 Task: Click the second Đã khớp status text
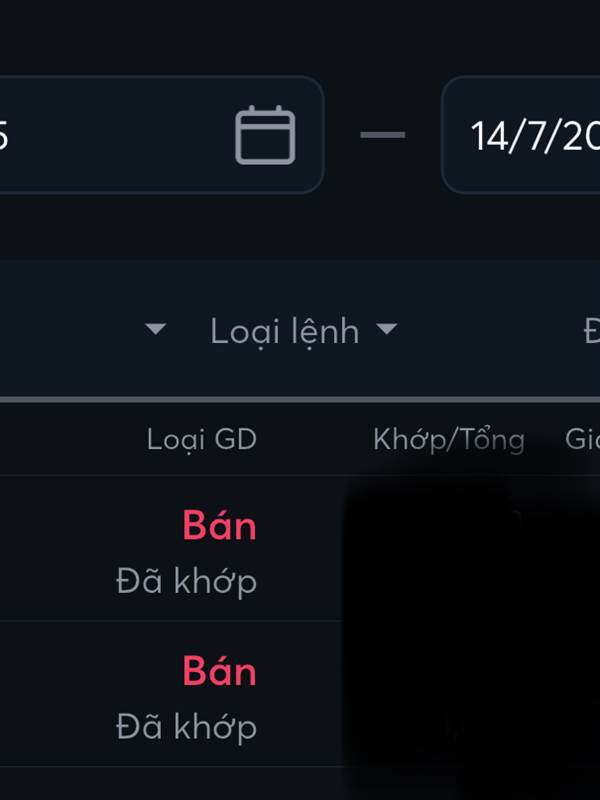coord(186,727)
